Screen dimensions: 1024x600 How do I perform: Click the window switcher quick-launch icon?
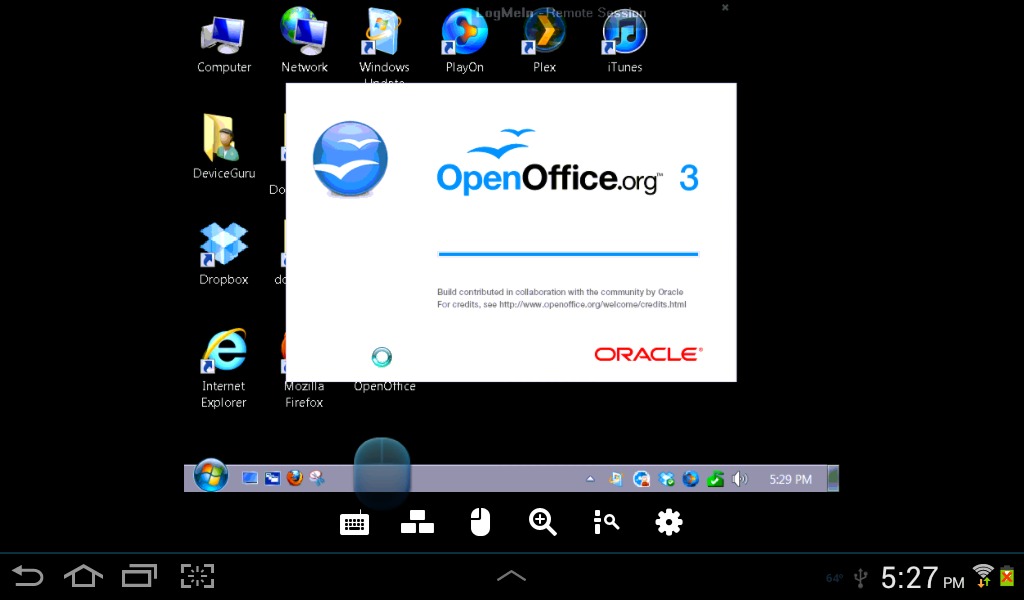coord(272,479)
